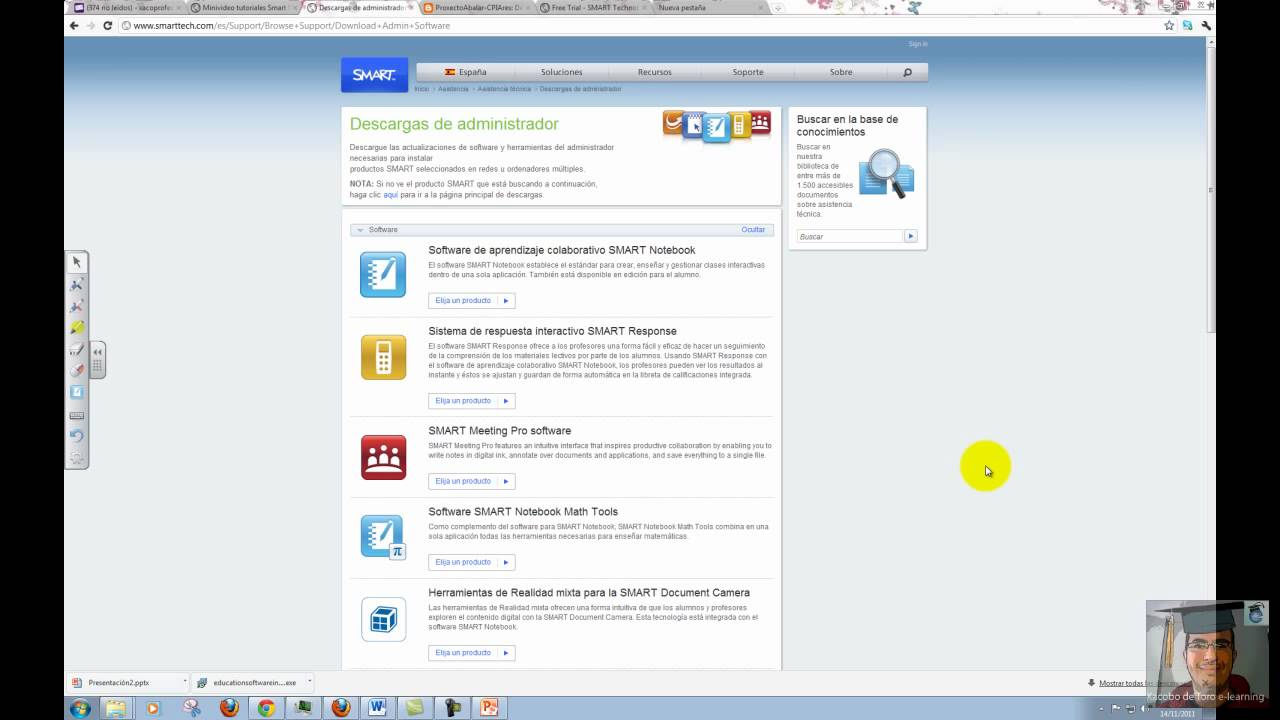Click the Inicio breadcrumb link
This screenshot has width=1280, height=720.
click(422, 89)
